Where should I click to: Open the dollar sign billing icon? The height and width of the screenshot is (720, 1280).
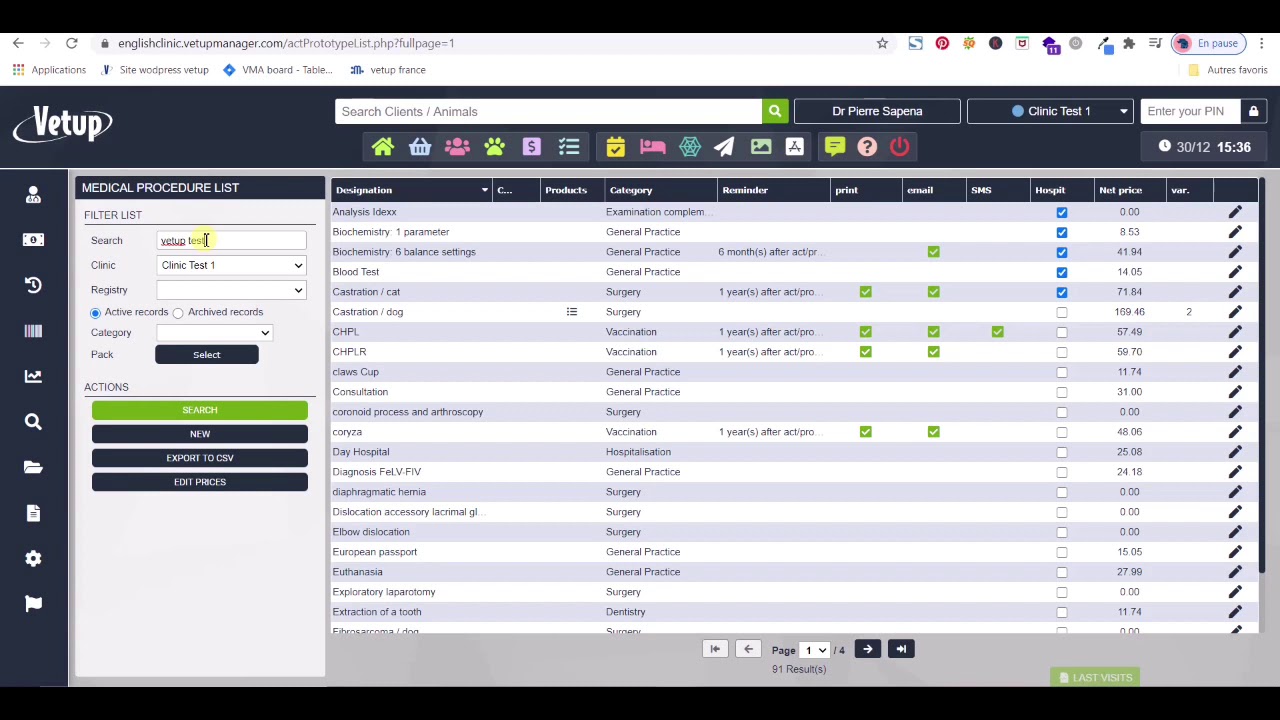[x=531, y=147]
